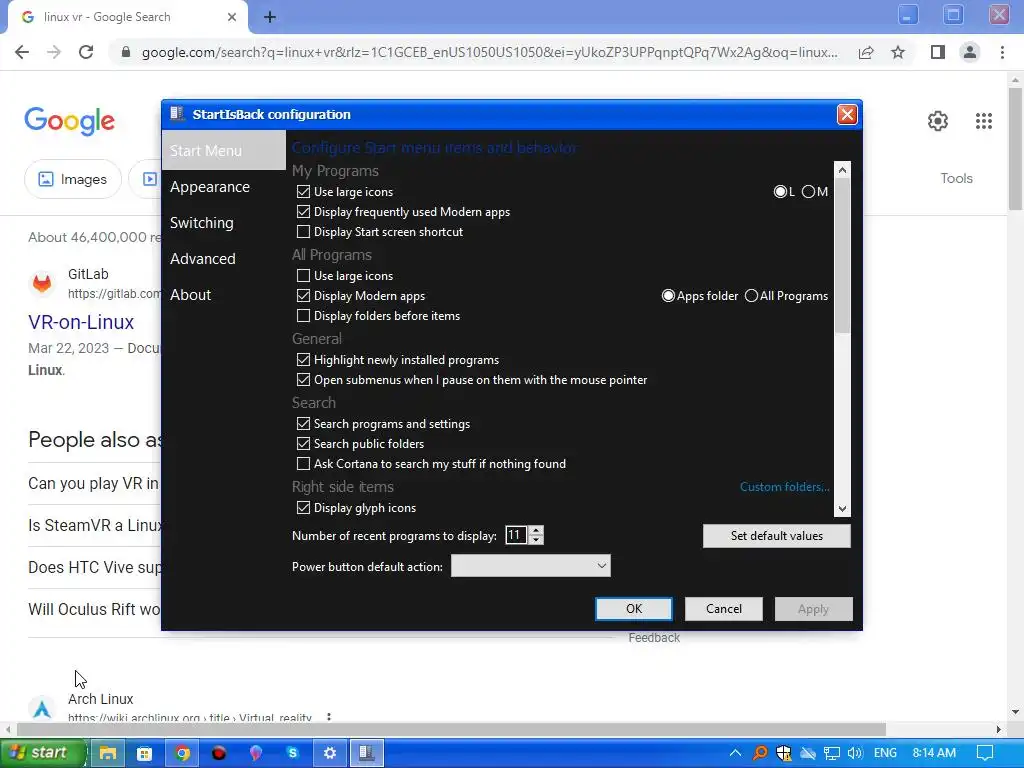Open the Start button on taskbar

[42, 753]
